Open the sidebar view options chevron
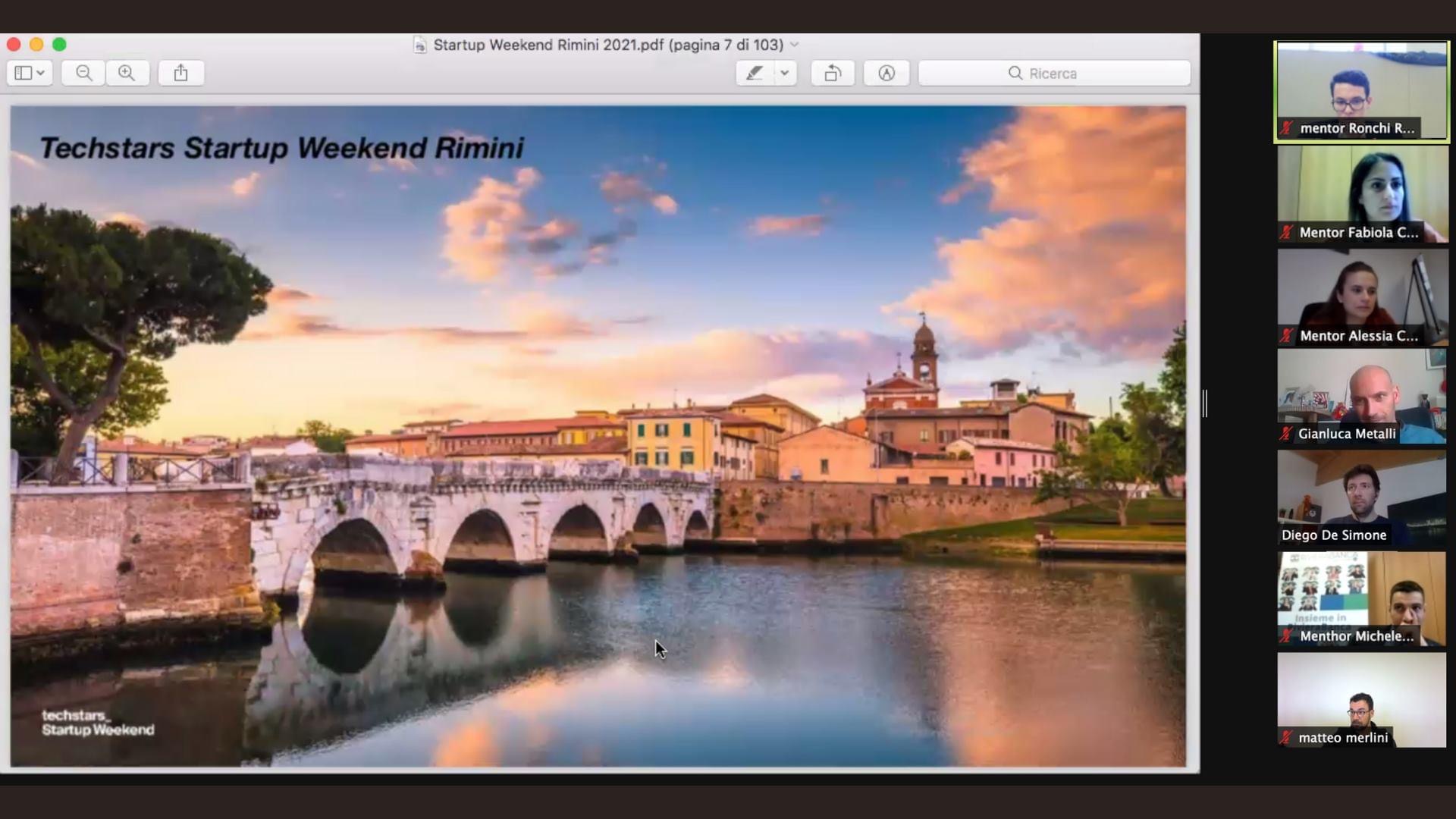Image resolution: width=1456 pixels, height=819 pixels. pyautogui.click(x=41, y=73)
